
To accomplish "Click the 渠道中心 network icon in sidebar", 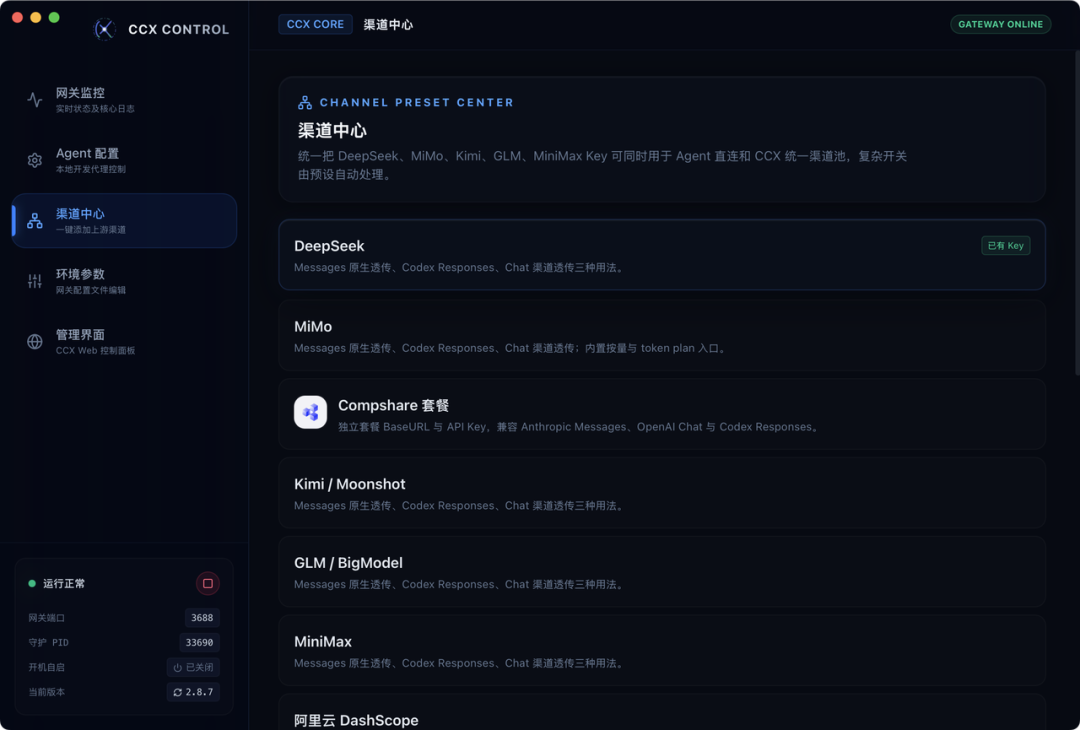I will [34, 220].
